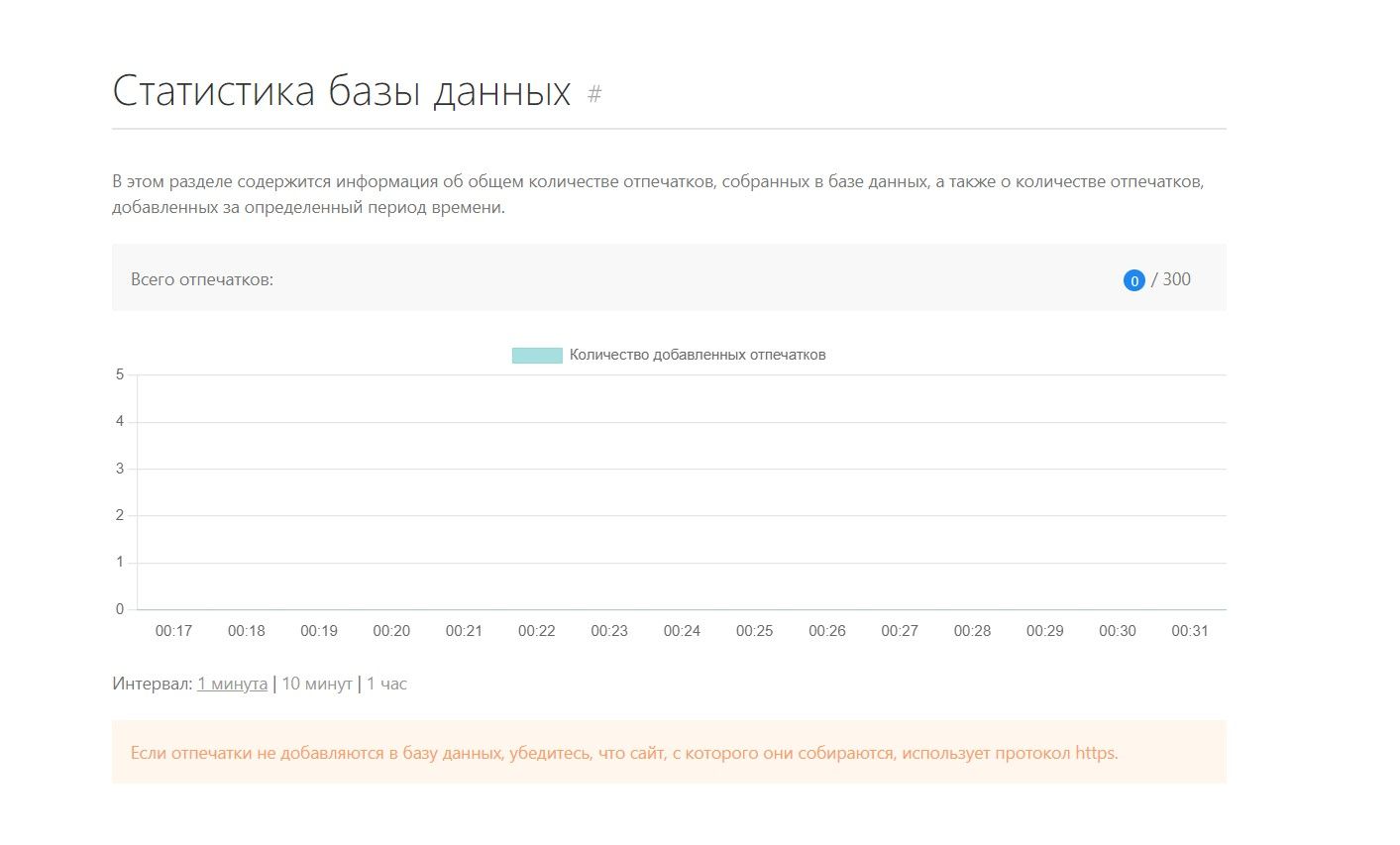1400x845 pixels.
Task: Click the '5' value on the vertical axis
Action: click(120, 374)
